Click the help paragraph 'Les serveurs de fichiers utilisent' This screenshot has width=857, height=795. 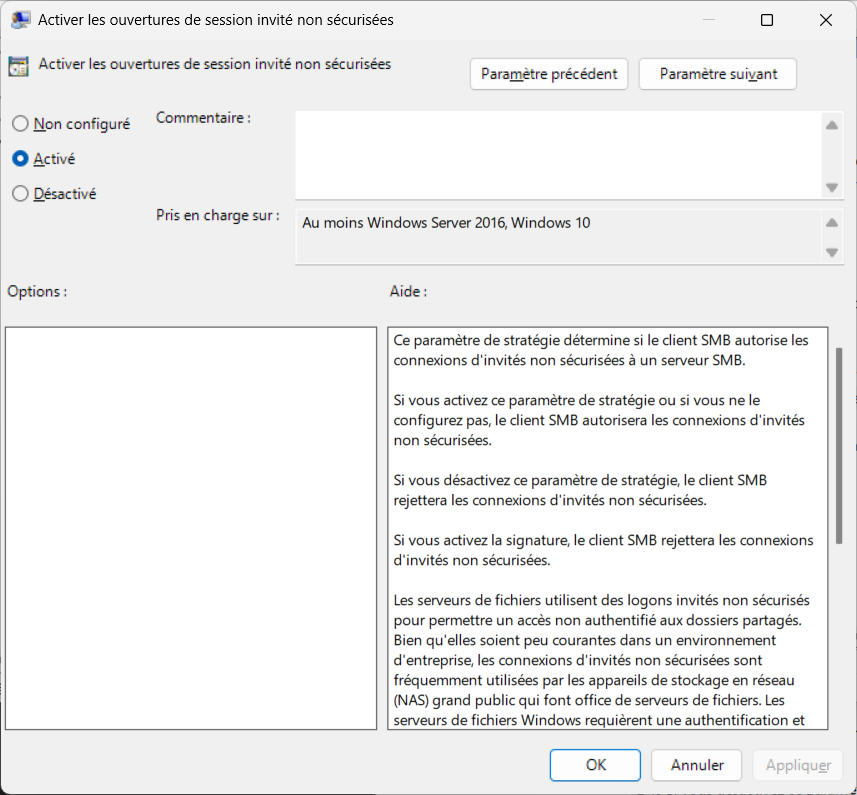(x=601, y=660)
